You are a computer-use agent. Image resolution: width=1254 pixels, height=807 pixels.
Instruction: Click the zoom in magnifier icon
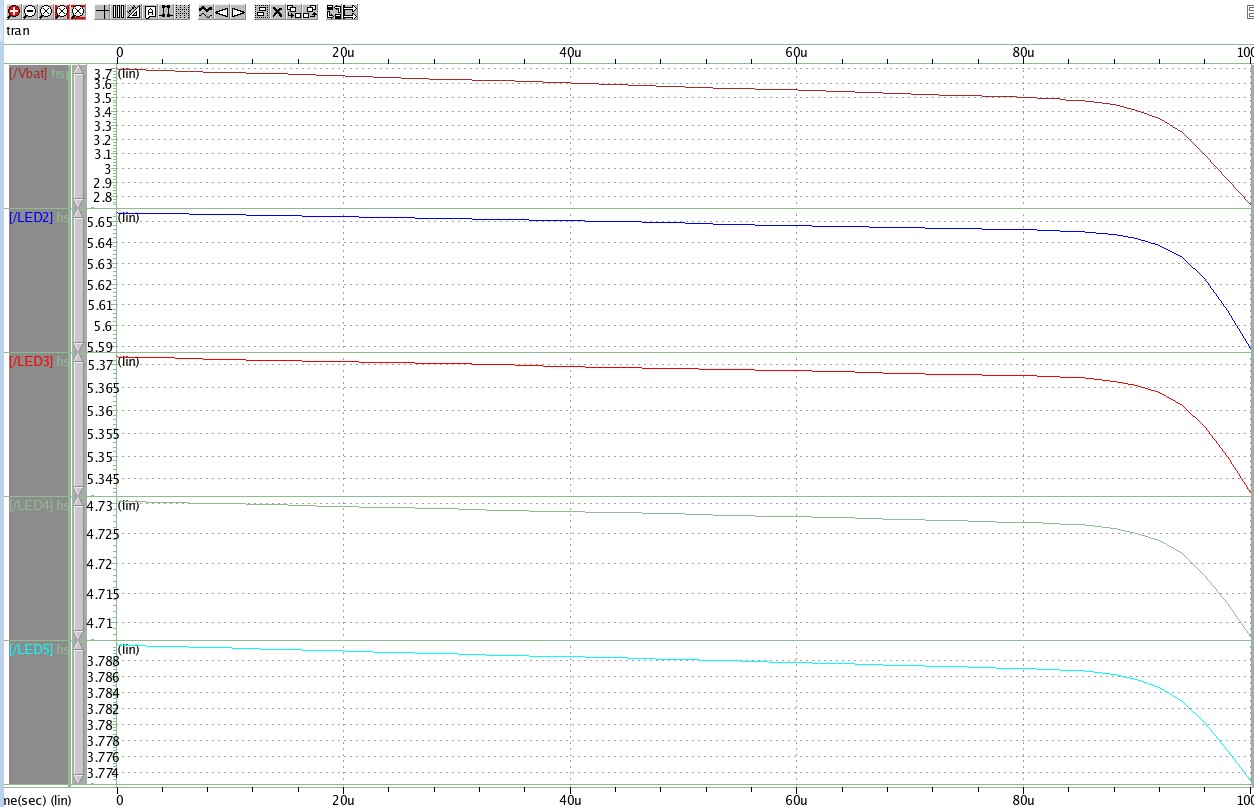(13, 12)
